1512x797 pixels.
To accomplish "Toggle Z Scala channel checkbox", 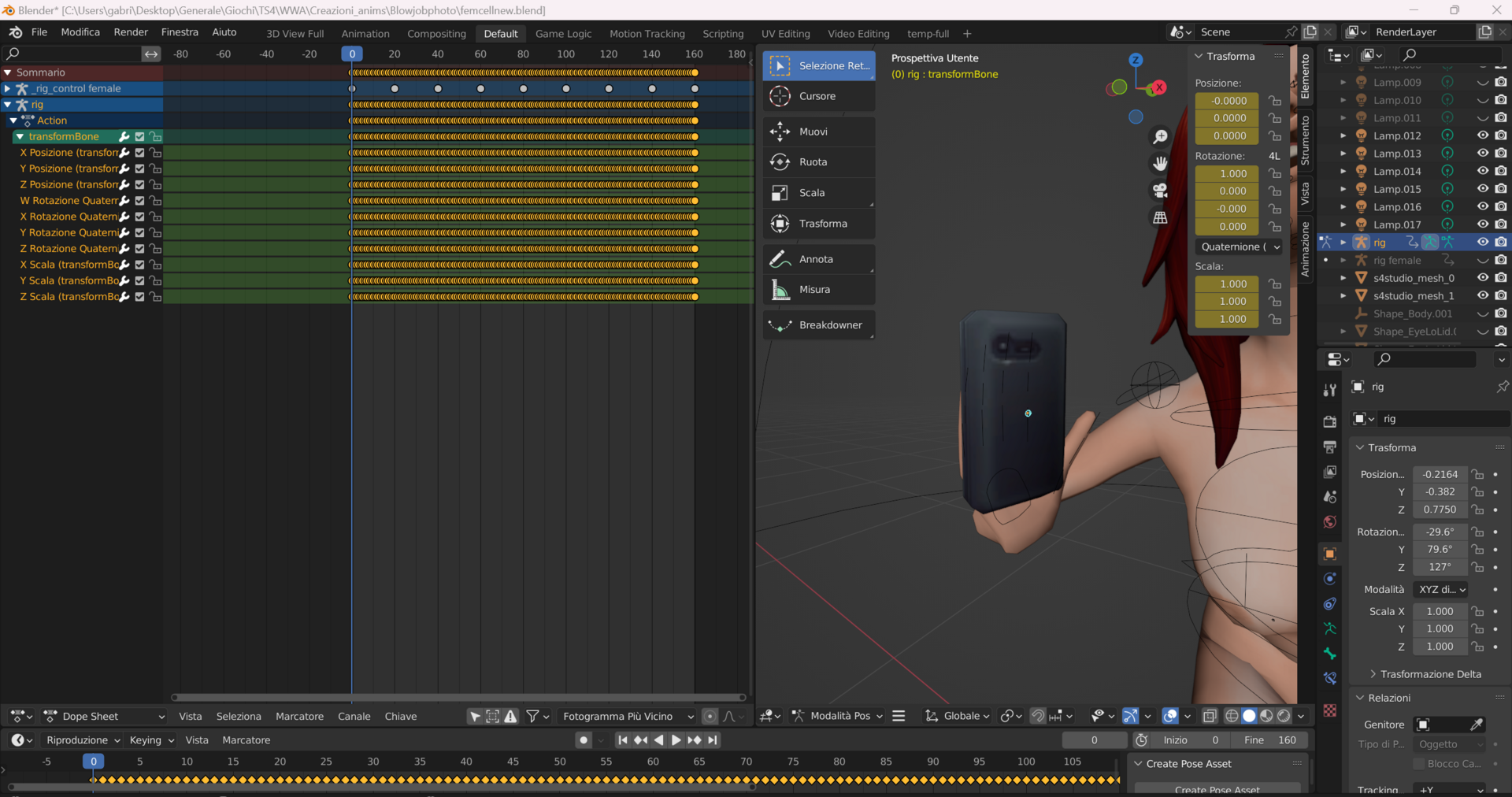I will [x=139, y=297].
